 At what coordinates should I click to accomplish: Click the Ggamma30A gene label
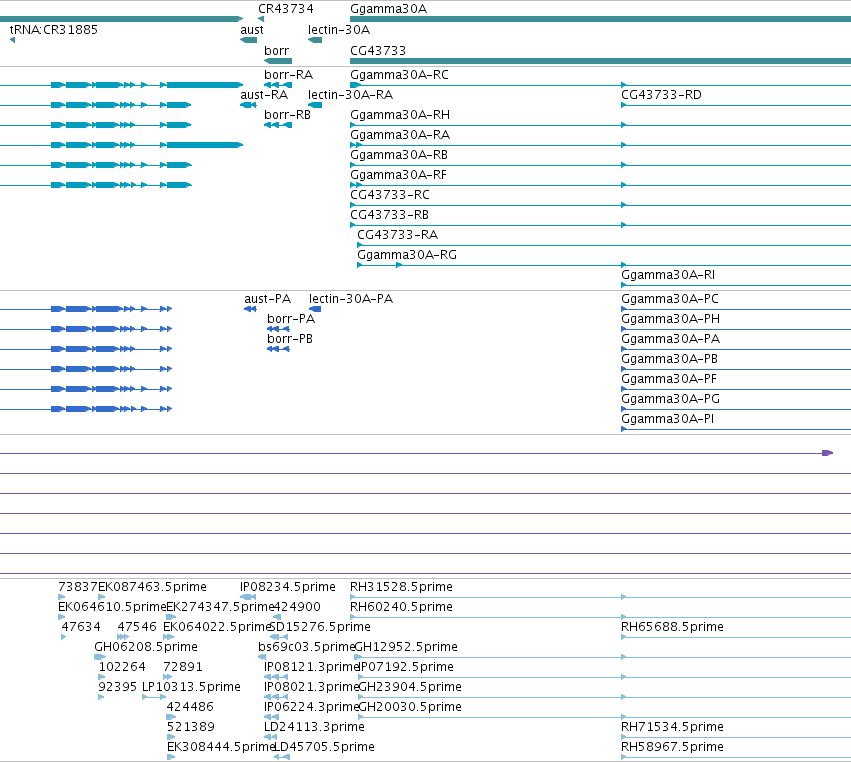[389, 9]
